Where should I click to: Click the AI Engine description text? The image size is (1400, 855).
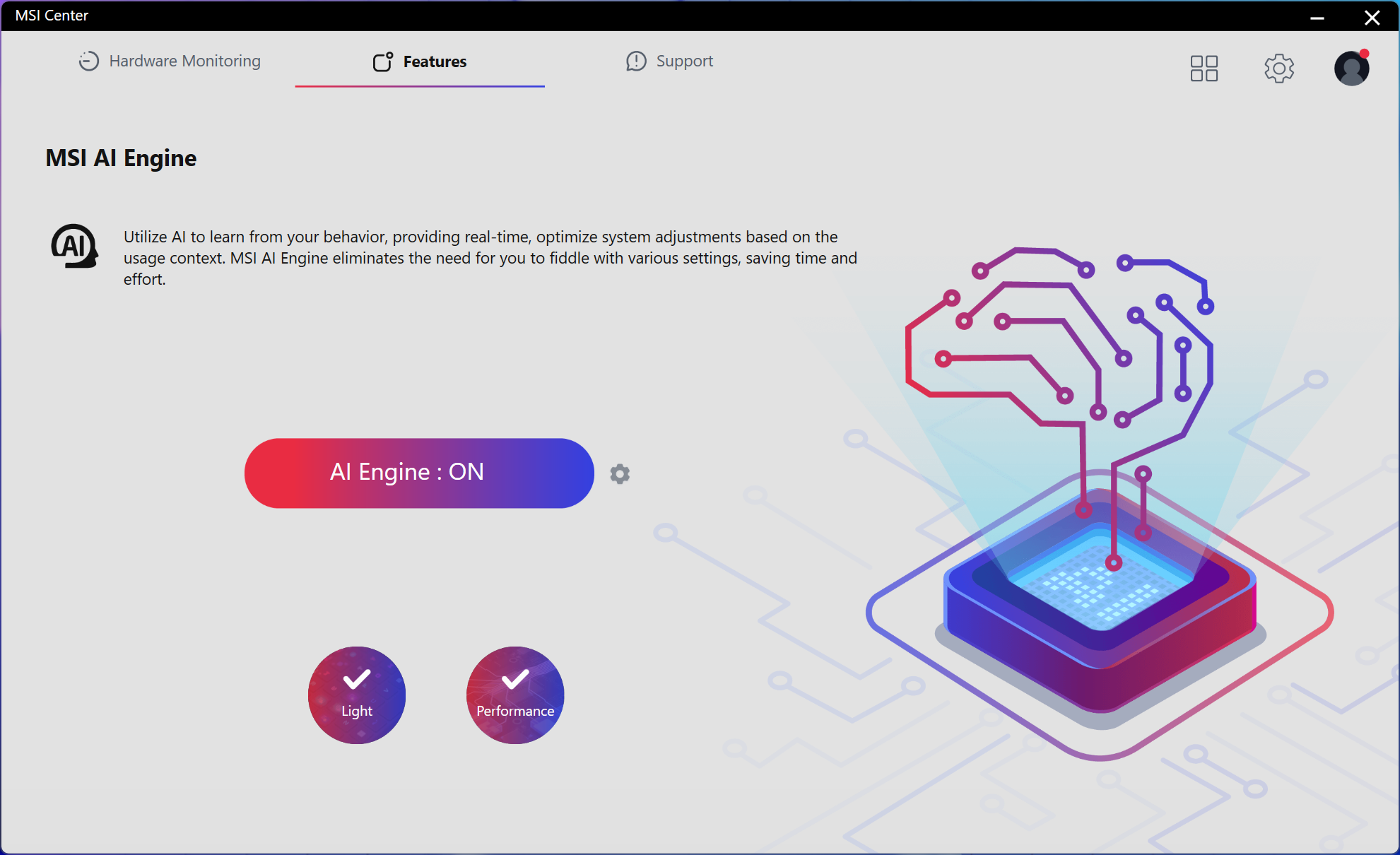click(490, 258)
